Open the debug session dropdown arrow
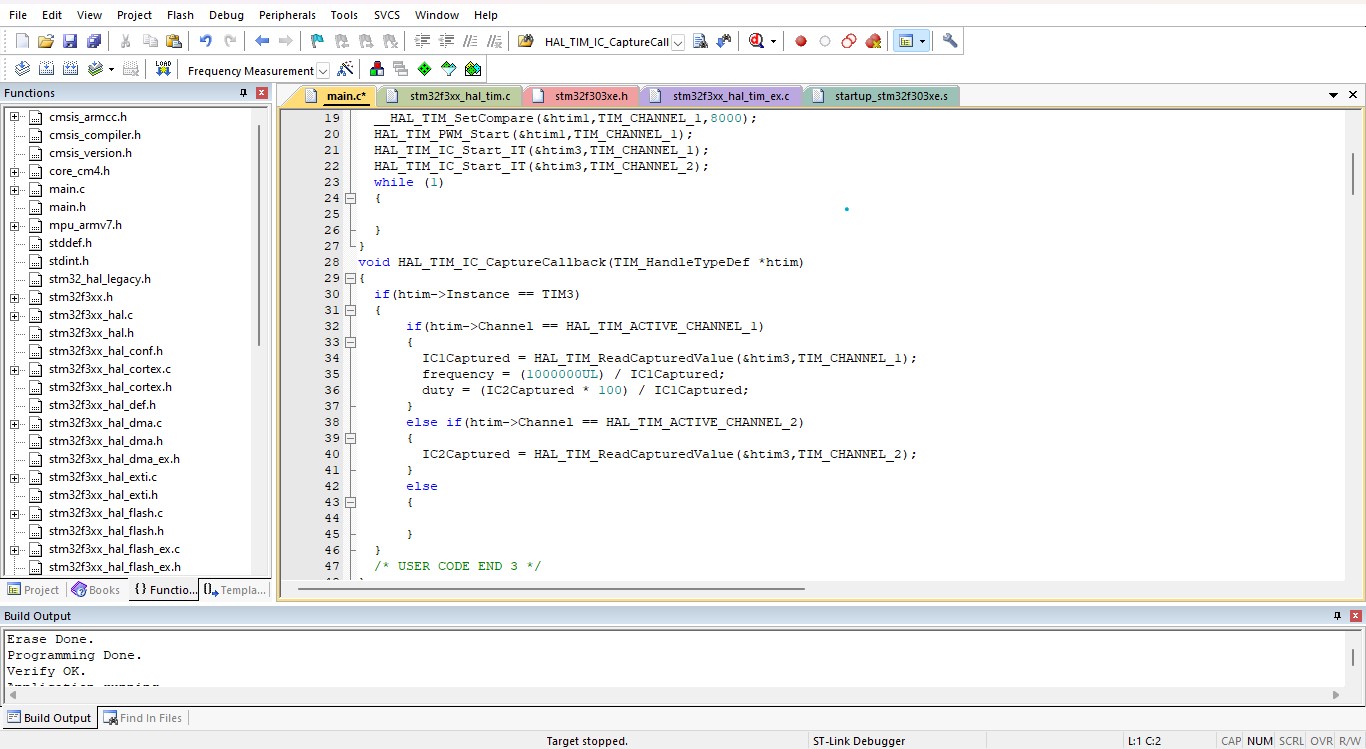1366x749 pixels. (773, 41)
